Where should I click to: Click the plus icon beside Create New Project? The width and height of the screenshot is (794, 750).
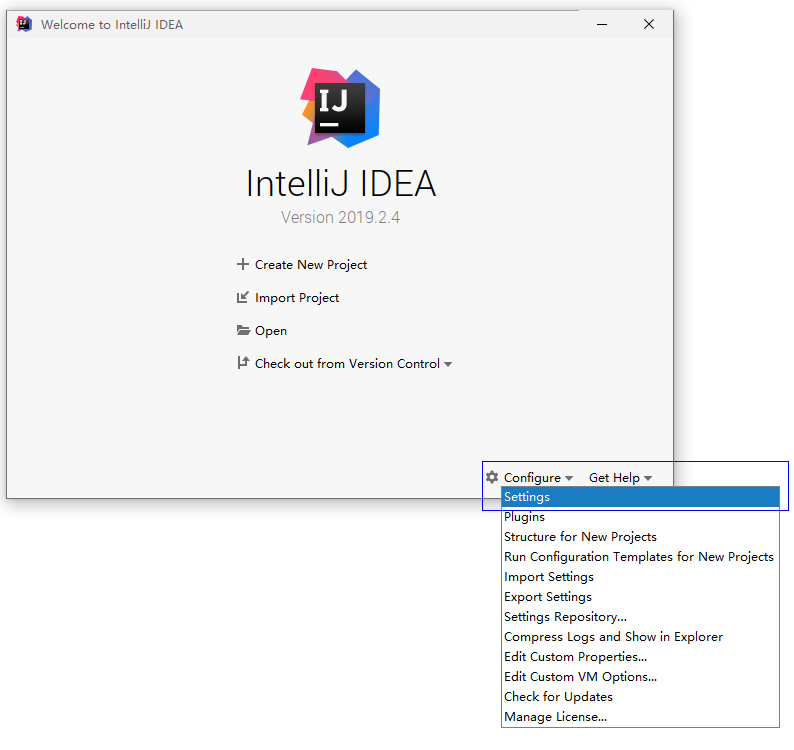pyautogui.click(x=243, y=264)
